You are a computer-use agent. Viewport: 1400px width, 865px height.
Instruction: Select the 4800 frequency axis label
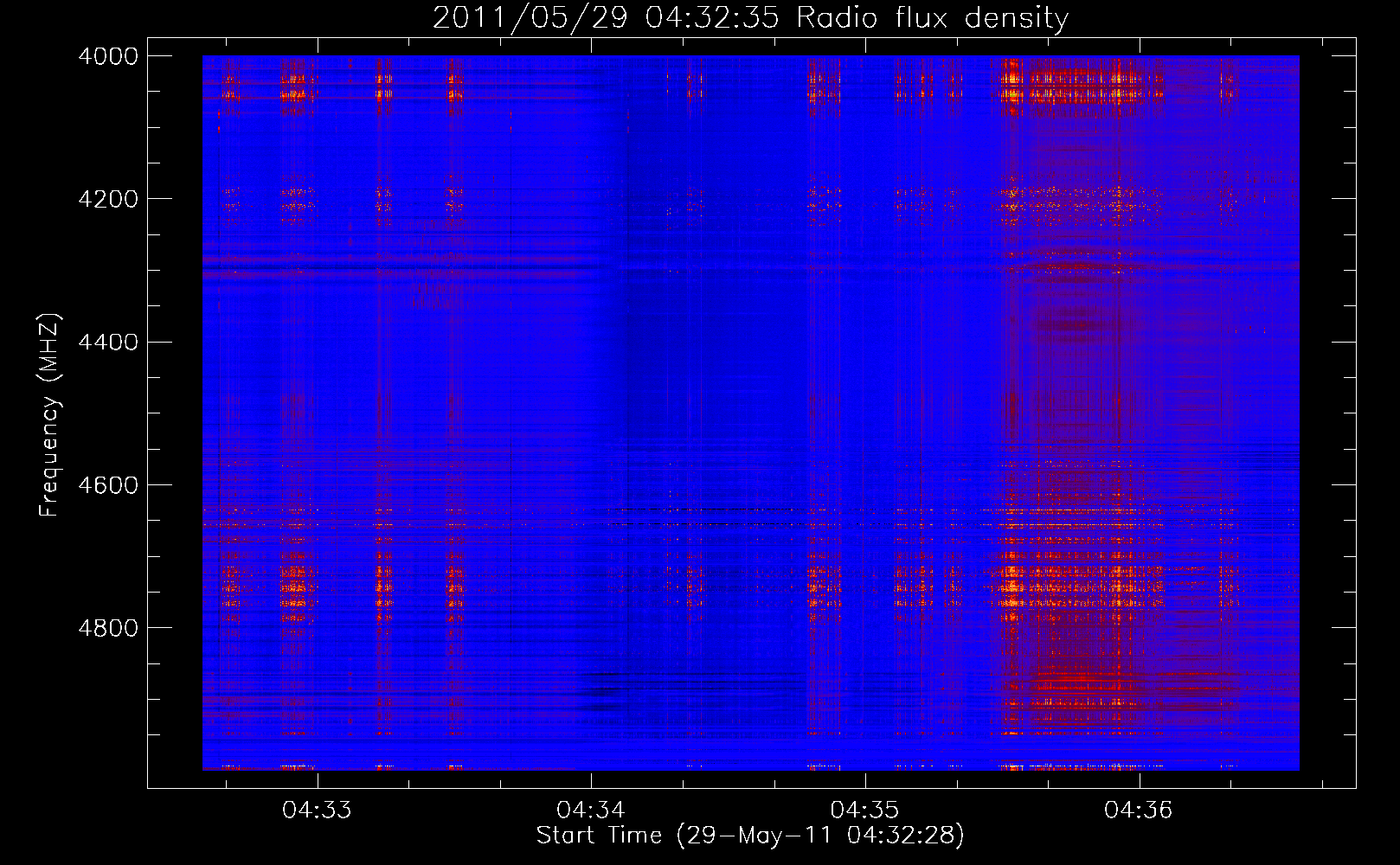(108, 627)
